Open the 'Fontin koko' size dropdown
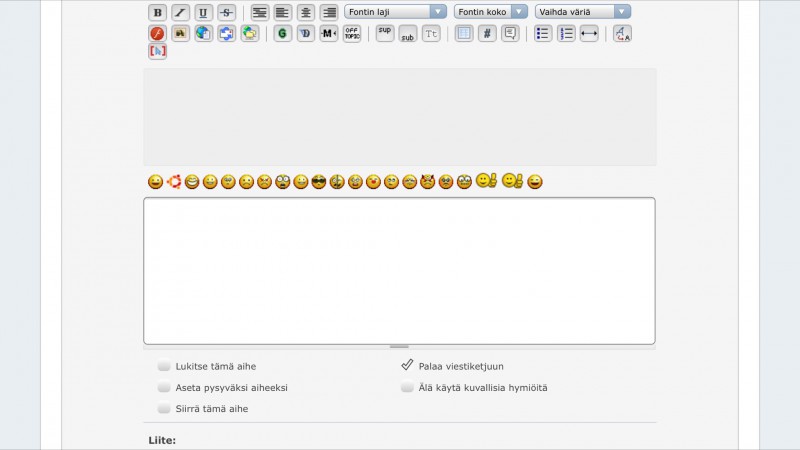 click(491, 12)
